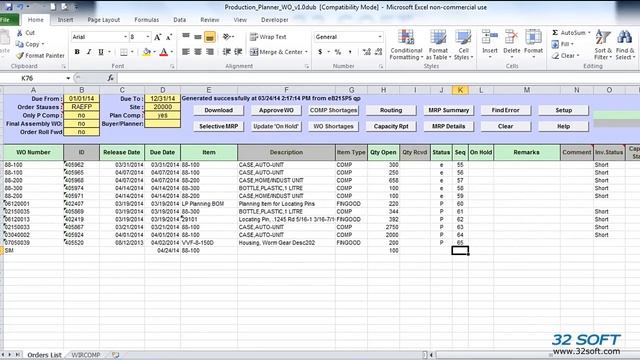The height and width of the screenshot is (360, 640).
Task: Apply the yellow Fill Color bucket
Action: pos(147,52)
